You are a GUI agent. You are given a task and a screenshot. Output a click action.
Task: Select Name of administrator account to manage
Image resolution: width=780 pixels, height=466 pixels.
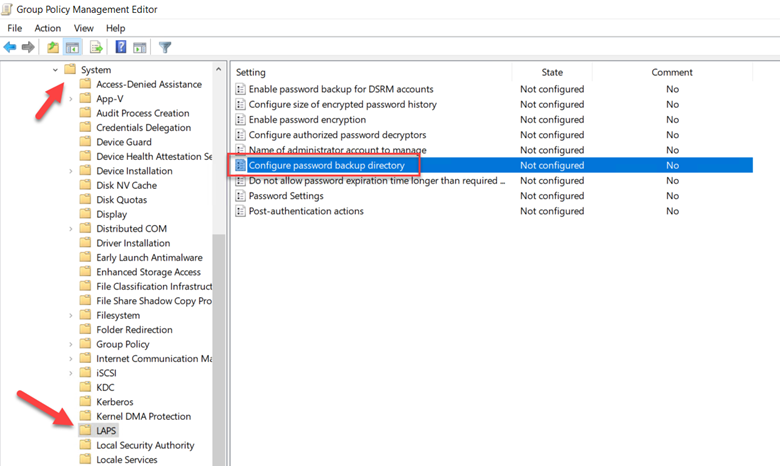[x=337, y=150]
